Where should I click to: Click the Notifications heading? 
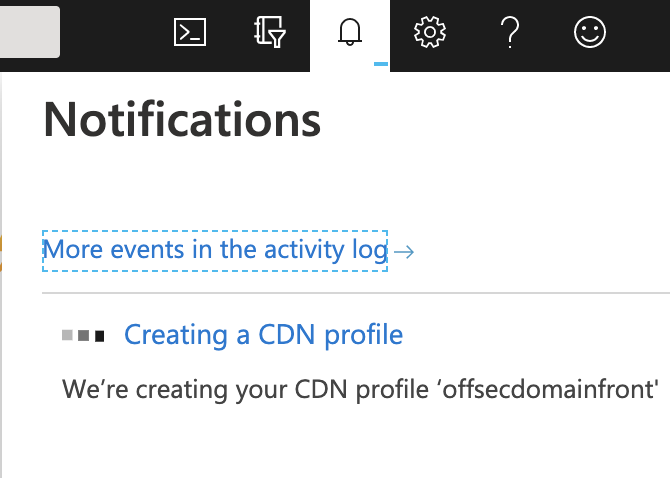(182, 119)
